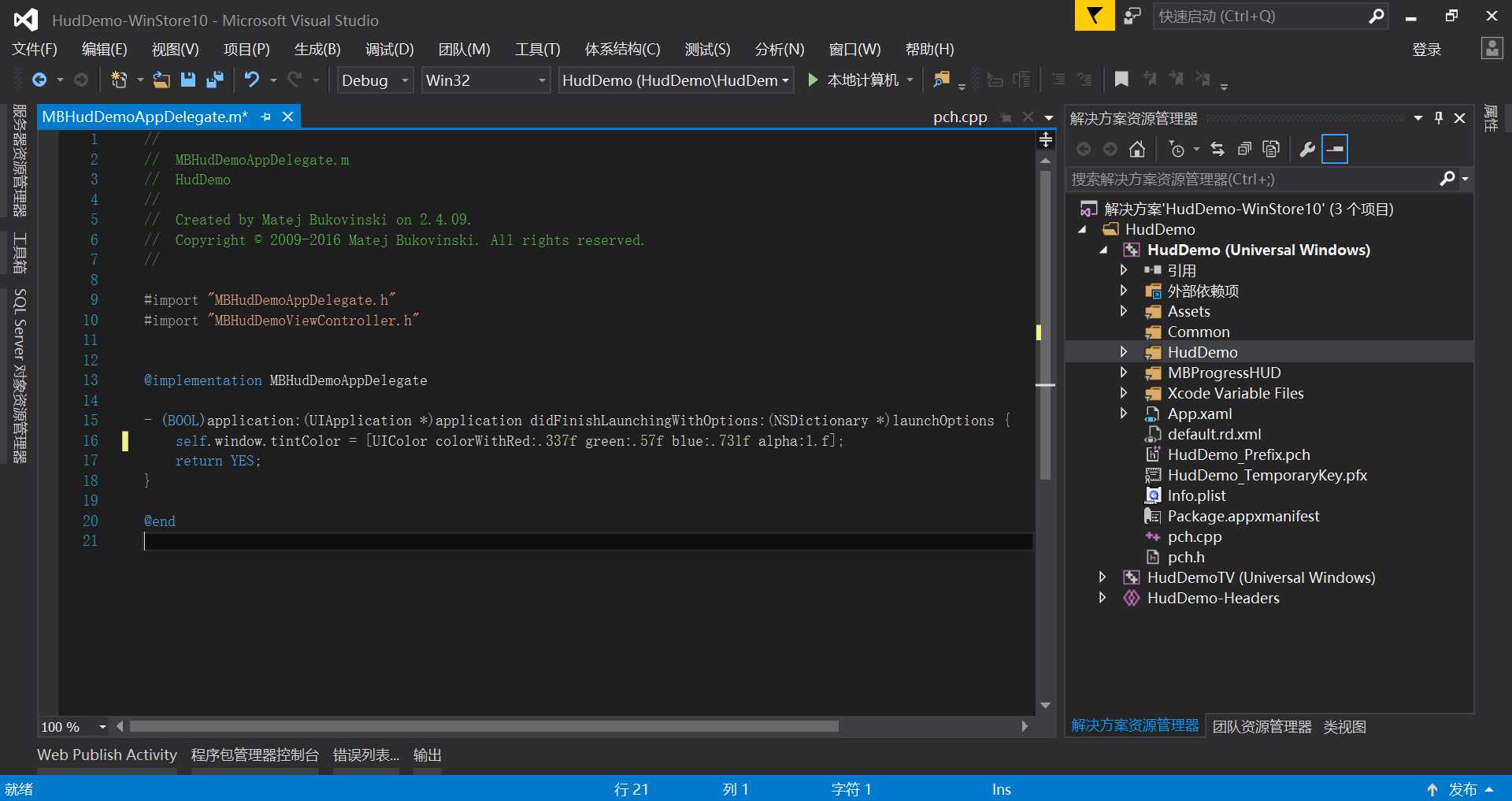1512x801 pixels.
Task: Expand the HudDemo-Headers project
Action: click(x=1102, y=598)
